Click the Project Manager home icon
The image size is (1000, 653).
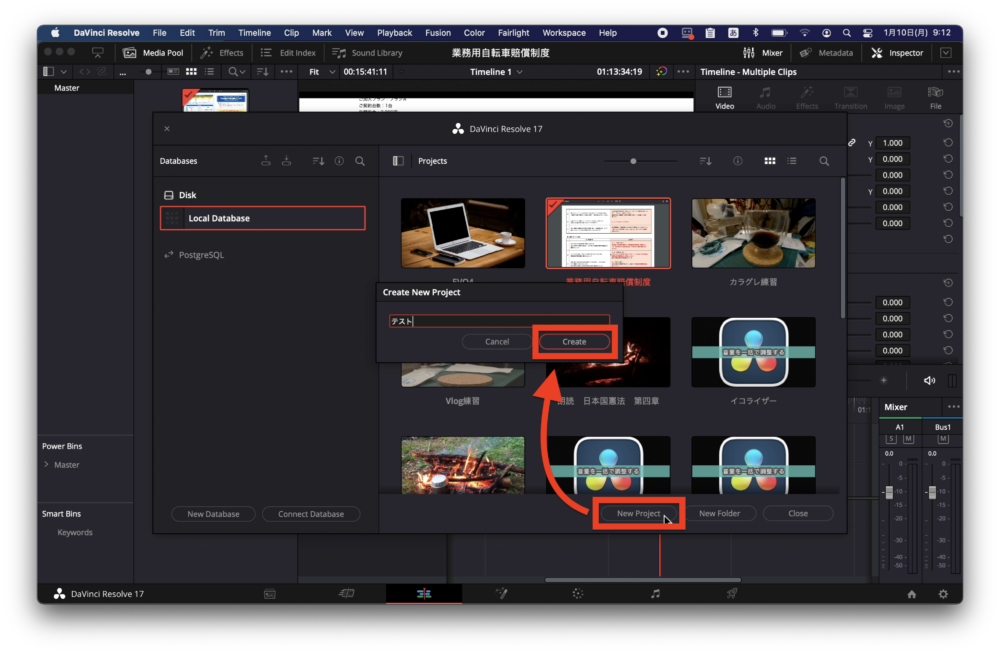(912, 594)
